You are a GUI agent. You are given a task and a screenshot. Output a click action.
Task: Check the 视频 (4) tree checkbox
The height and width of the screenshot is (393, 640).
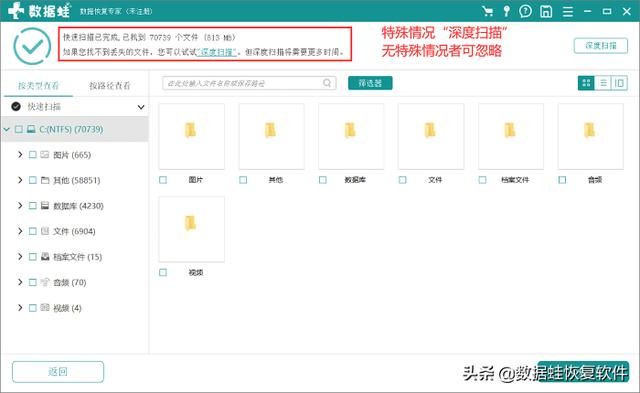(33, 308)
